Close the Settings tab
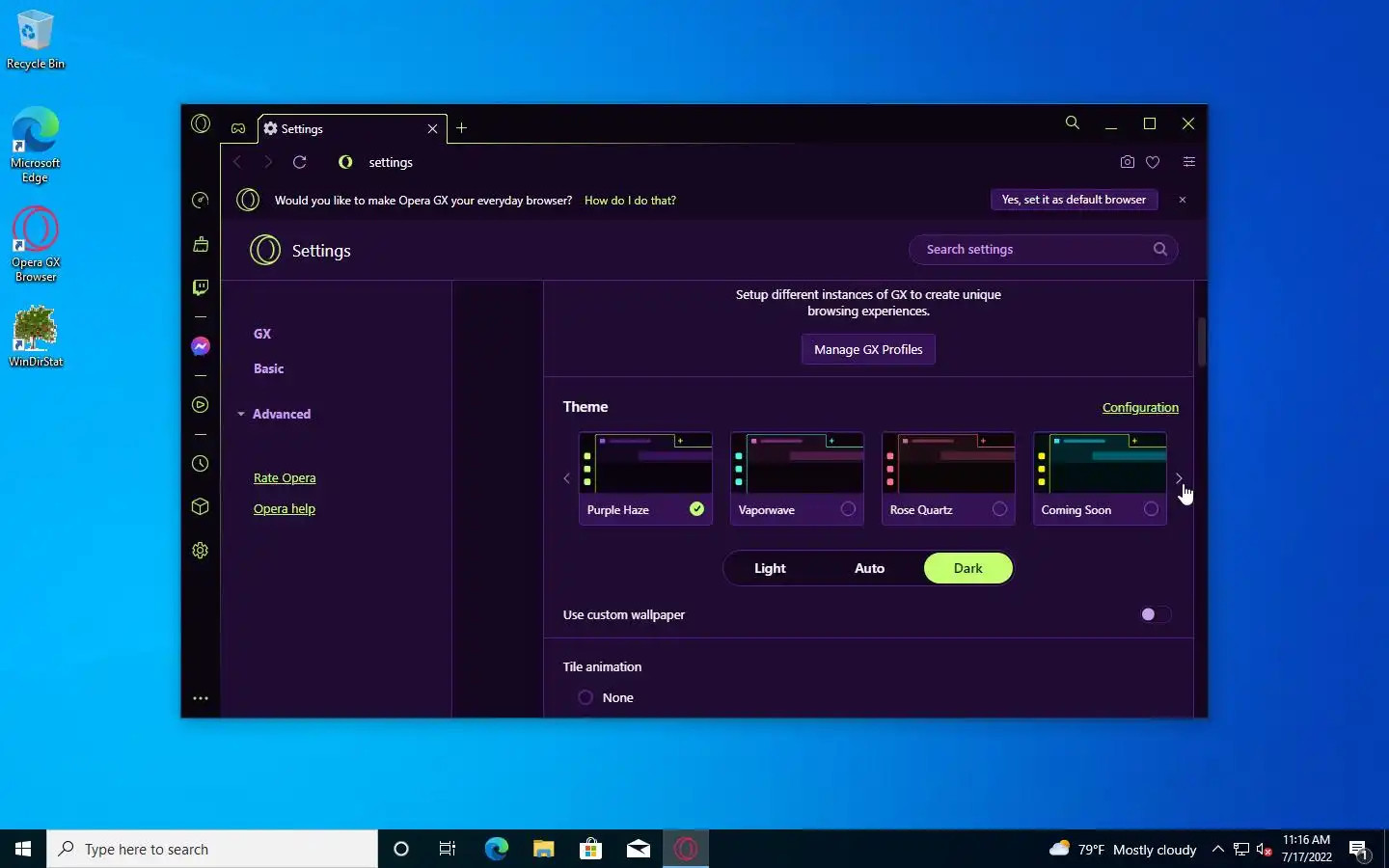Image resolution: width=1389 pixels, height=868 pixels. (x=432, y=128)
